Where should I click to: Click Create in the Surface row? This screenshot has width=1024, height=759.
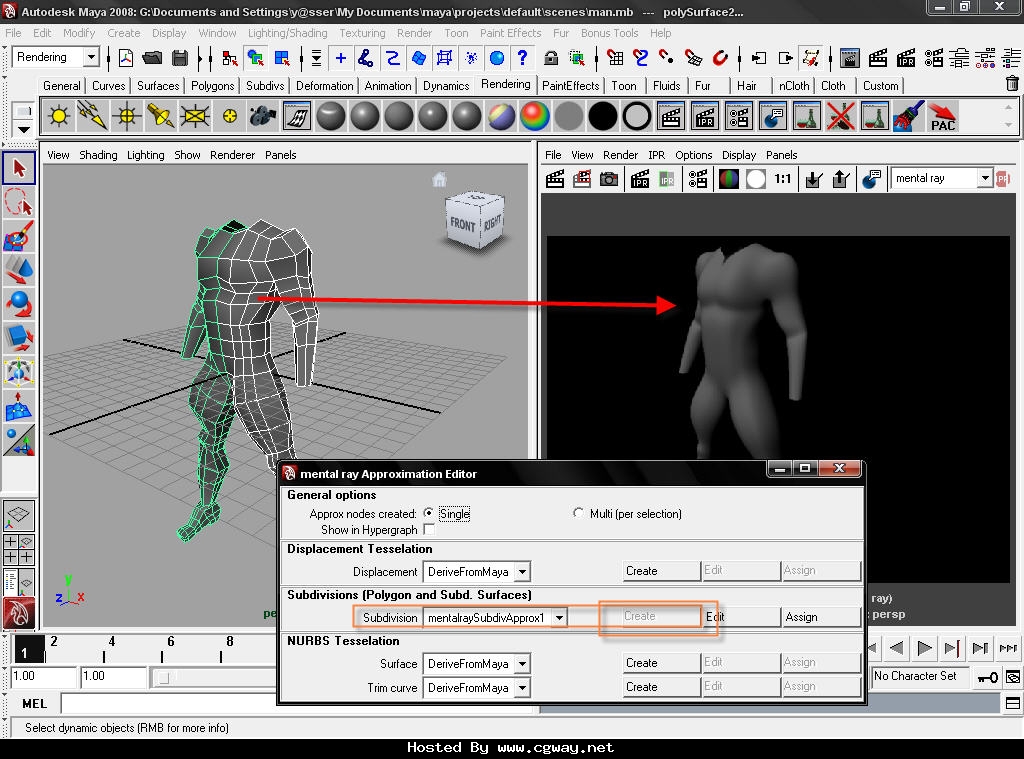(662, 663)
